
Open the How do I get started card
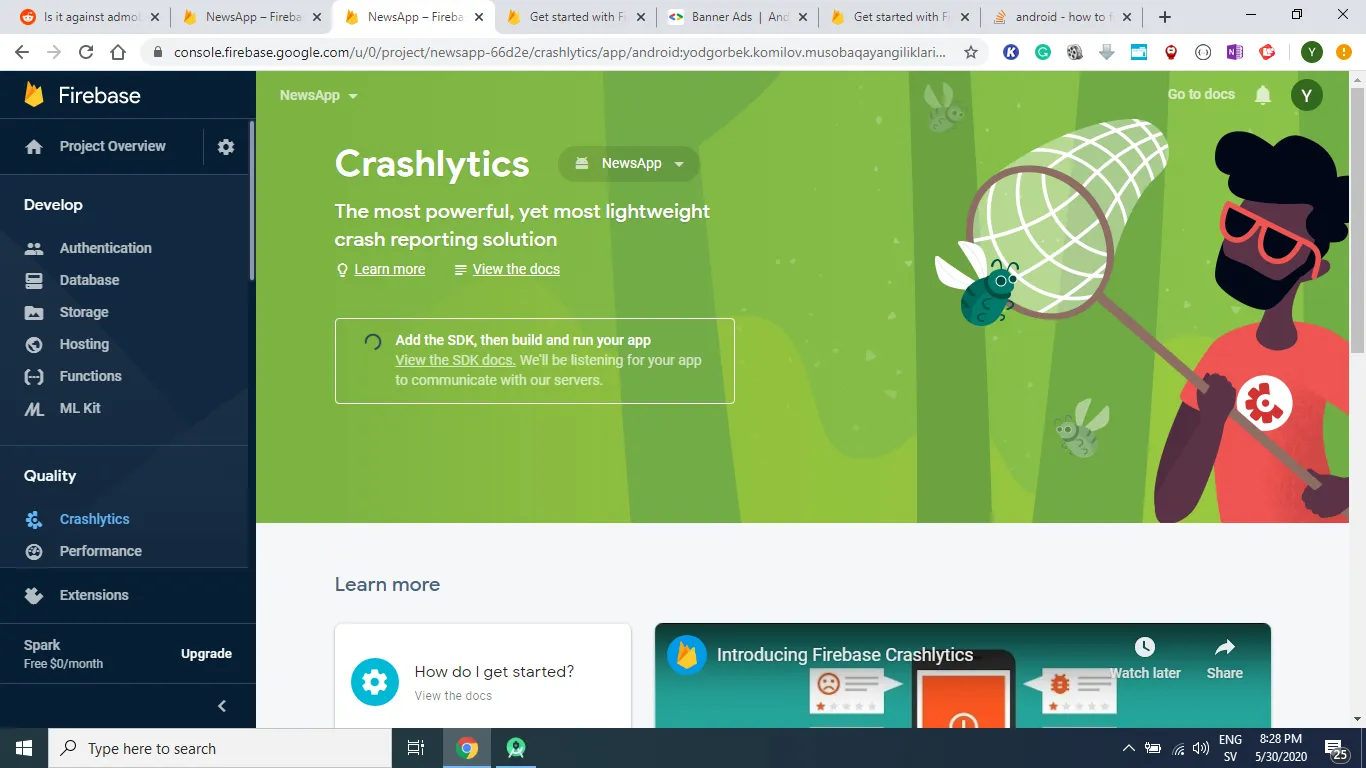[483, 676]
